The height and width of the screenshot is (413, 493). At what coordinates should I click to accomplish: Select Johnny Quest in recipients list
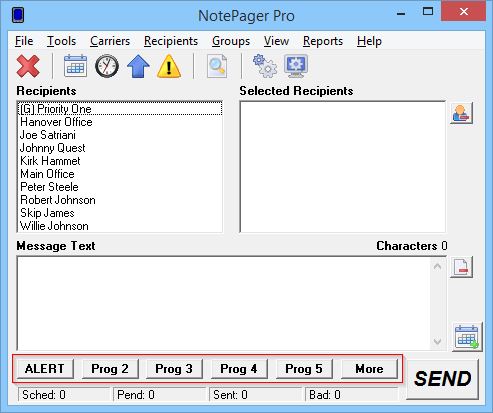pyautogui.click(x=119, y=148)
